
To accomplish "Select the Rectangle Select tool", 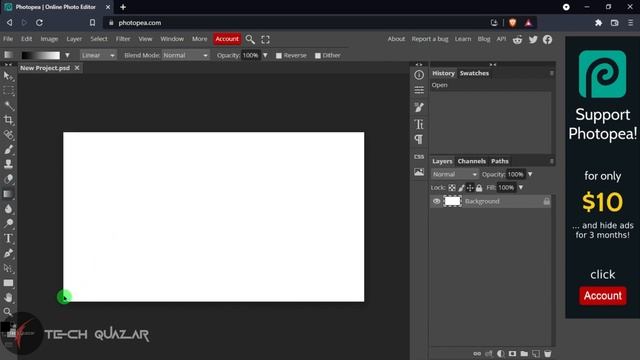I will pyautogui.click(x=8, y=91).
